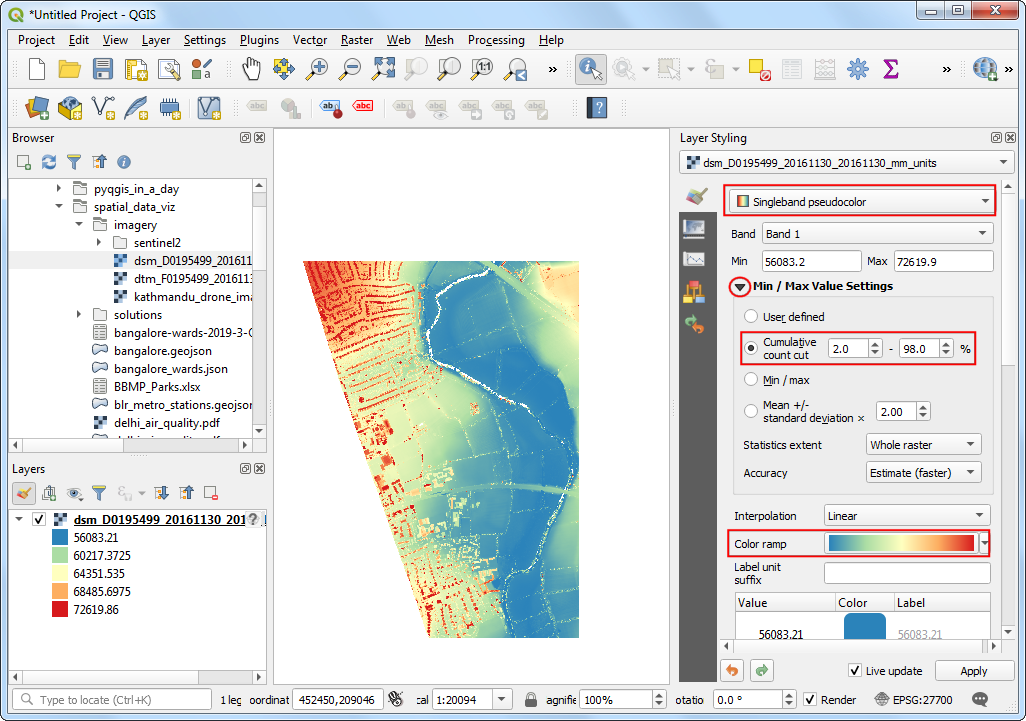Viewport: 1026px width, 721px height.
Task: Click the Refresh icon in Browser panel
Action: pos(49,162)
